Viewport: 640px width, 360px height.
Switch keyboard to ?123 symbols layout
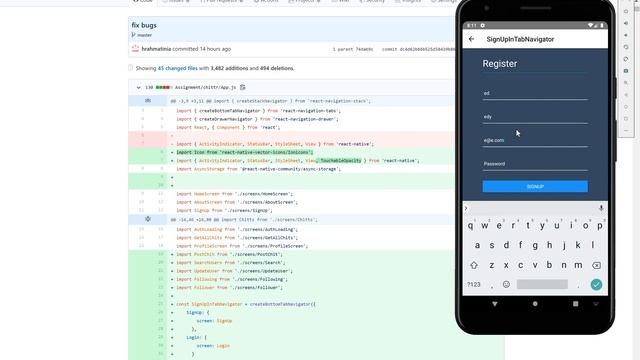pos(474,284)
